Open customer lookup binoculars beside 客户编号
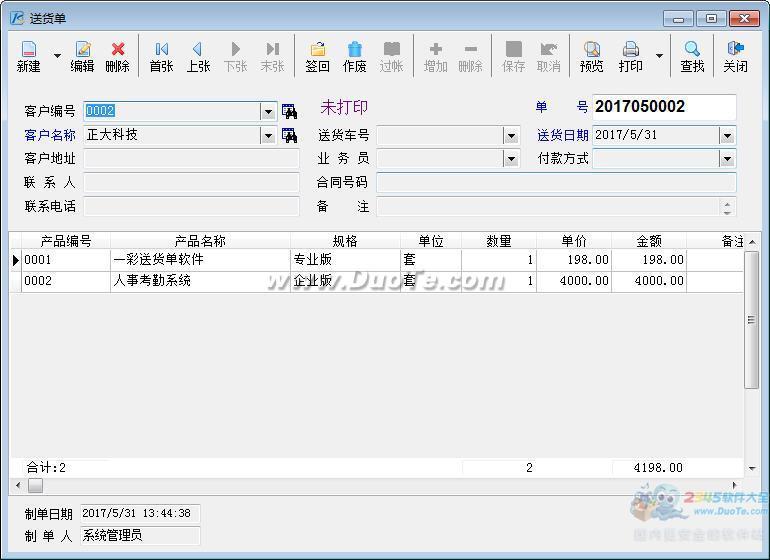Screen dimensions: 770x560 point(289,112)
